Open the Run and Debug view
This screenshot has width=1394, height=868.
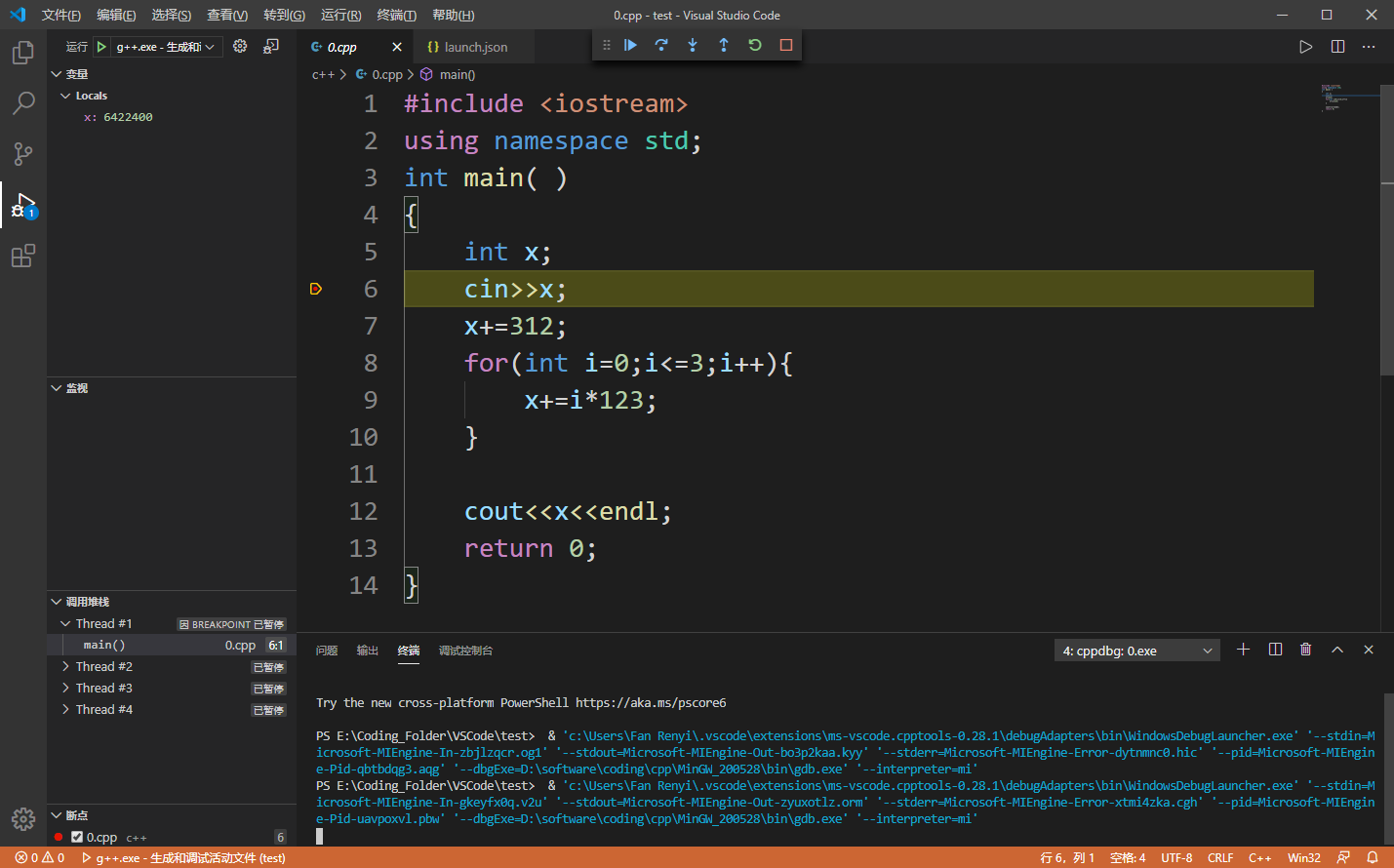tap(23, 206)
